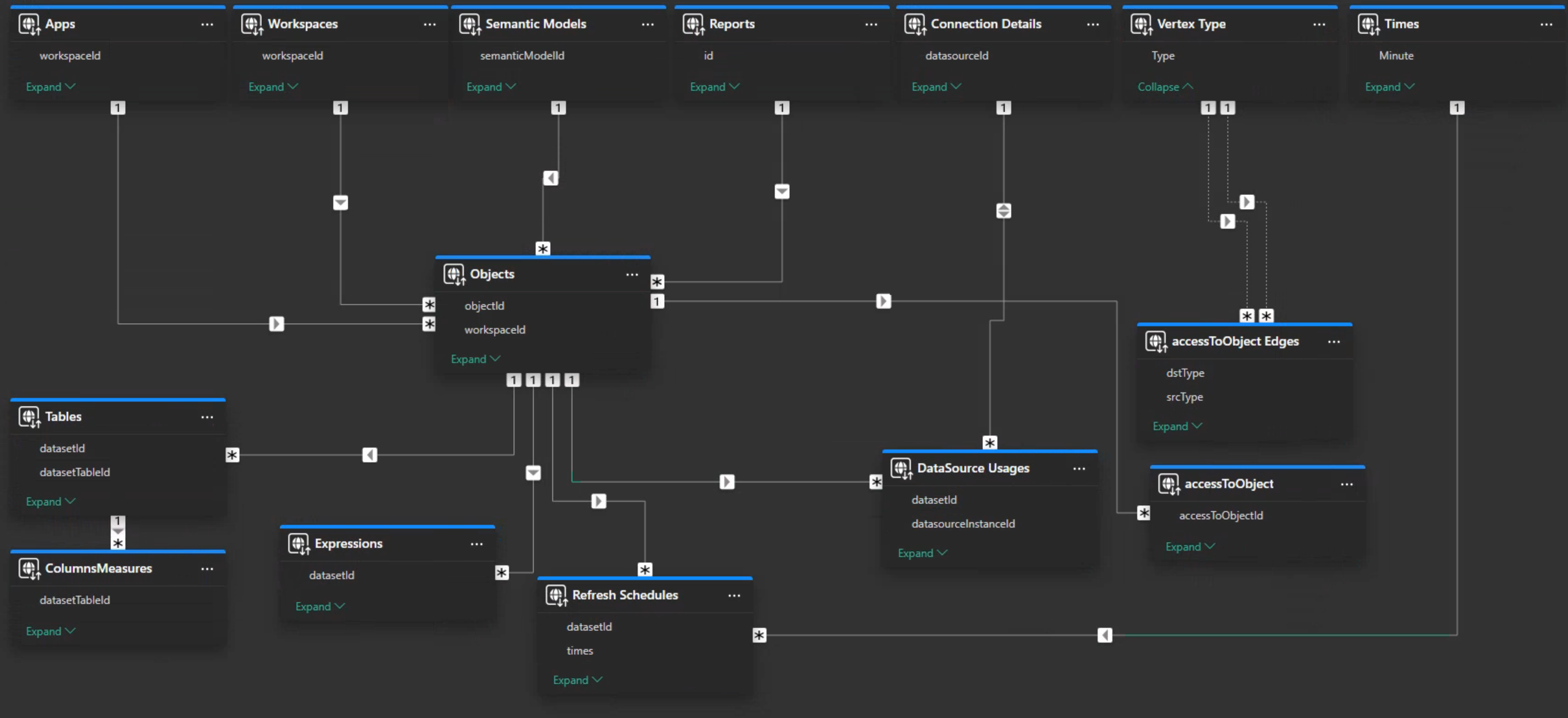Click the Objects table storage-mode icon
1568x718 pixels.
pos(454,274)
